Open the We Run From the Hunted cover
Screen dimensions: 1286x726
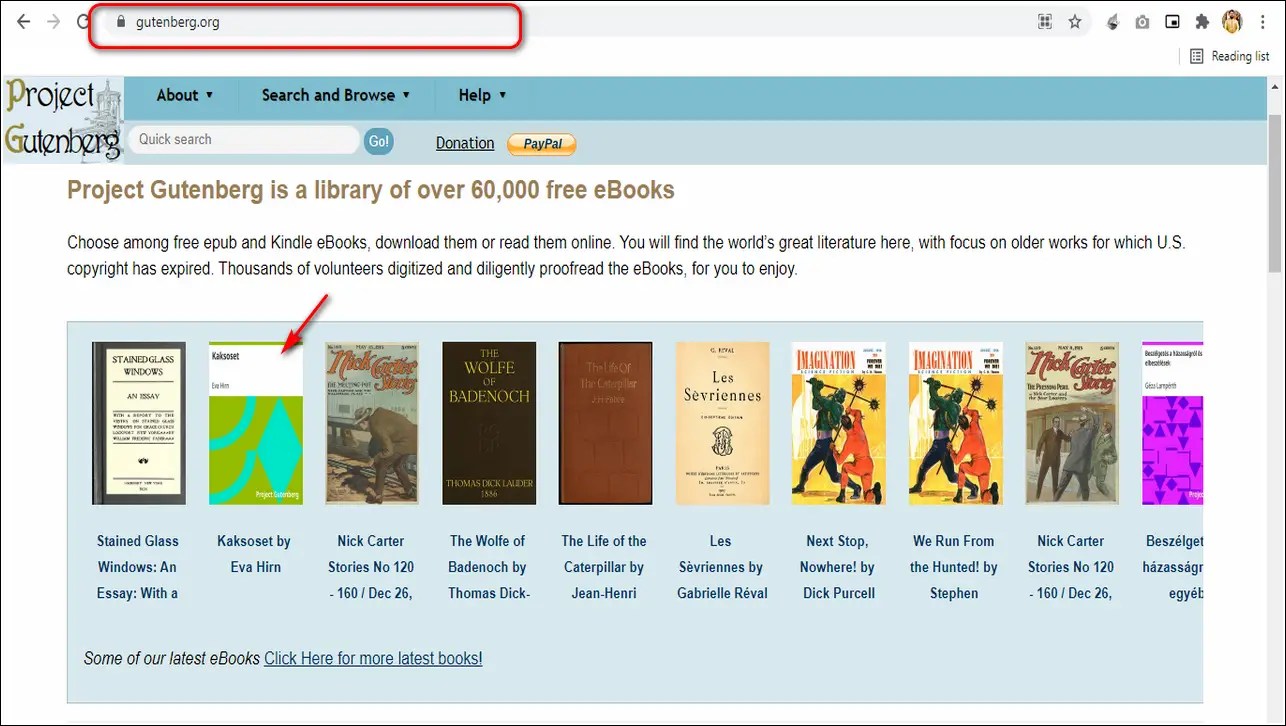(956, 423)
